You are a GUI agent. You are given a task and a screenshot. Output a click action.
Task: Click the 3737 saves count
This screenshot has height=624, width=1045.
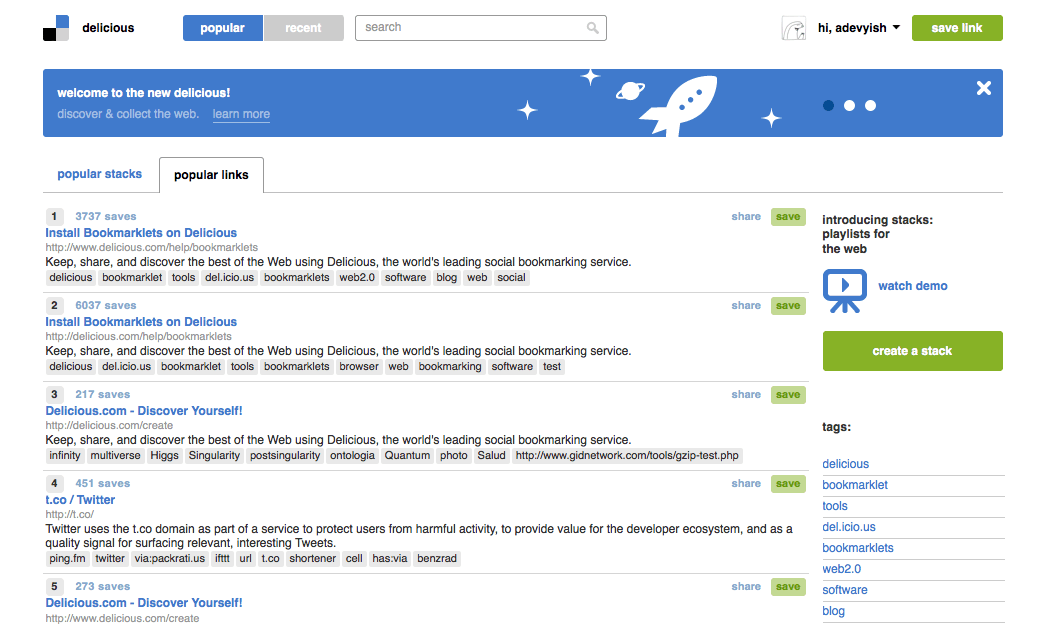coord(105,217)
